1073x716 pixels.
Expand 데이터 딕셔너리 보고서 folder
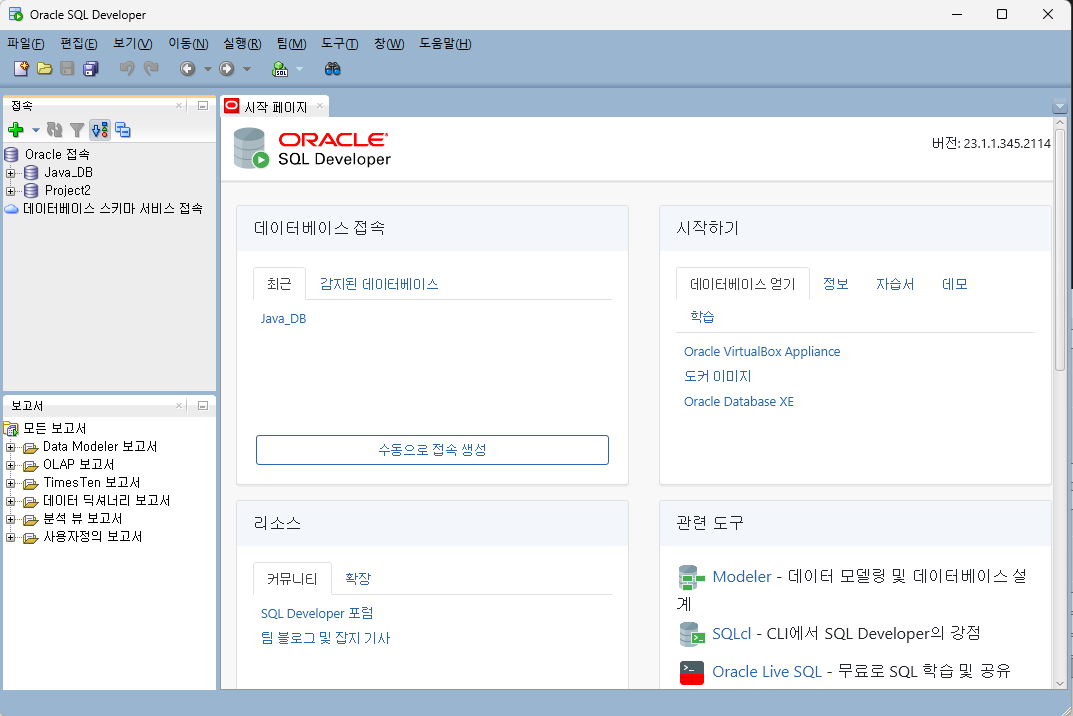tap(10, 501)
